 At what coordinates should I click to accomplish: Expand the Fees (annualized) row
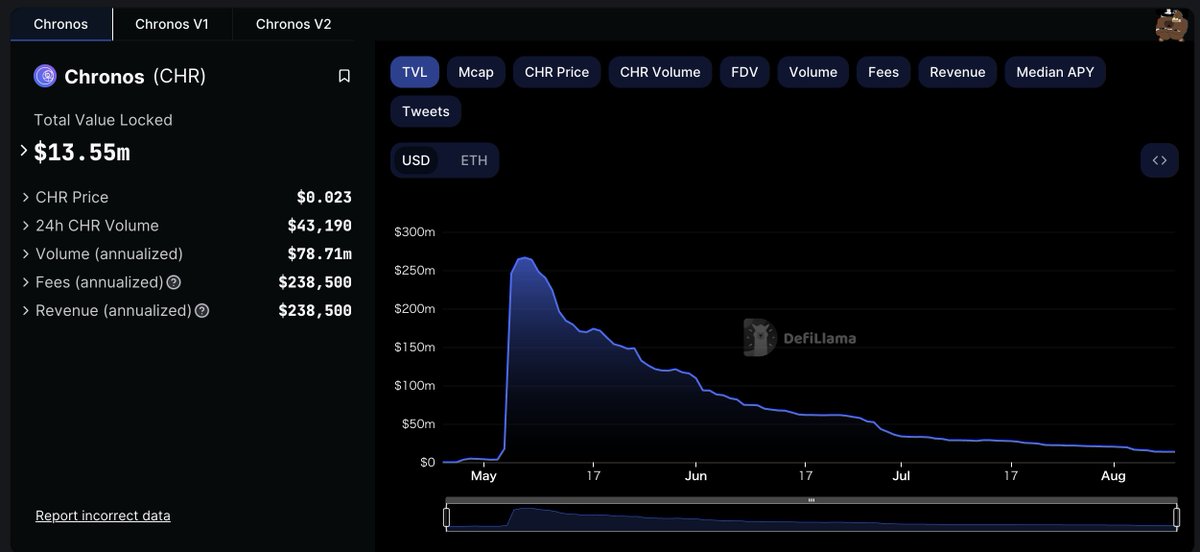tap(26, 282)
